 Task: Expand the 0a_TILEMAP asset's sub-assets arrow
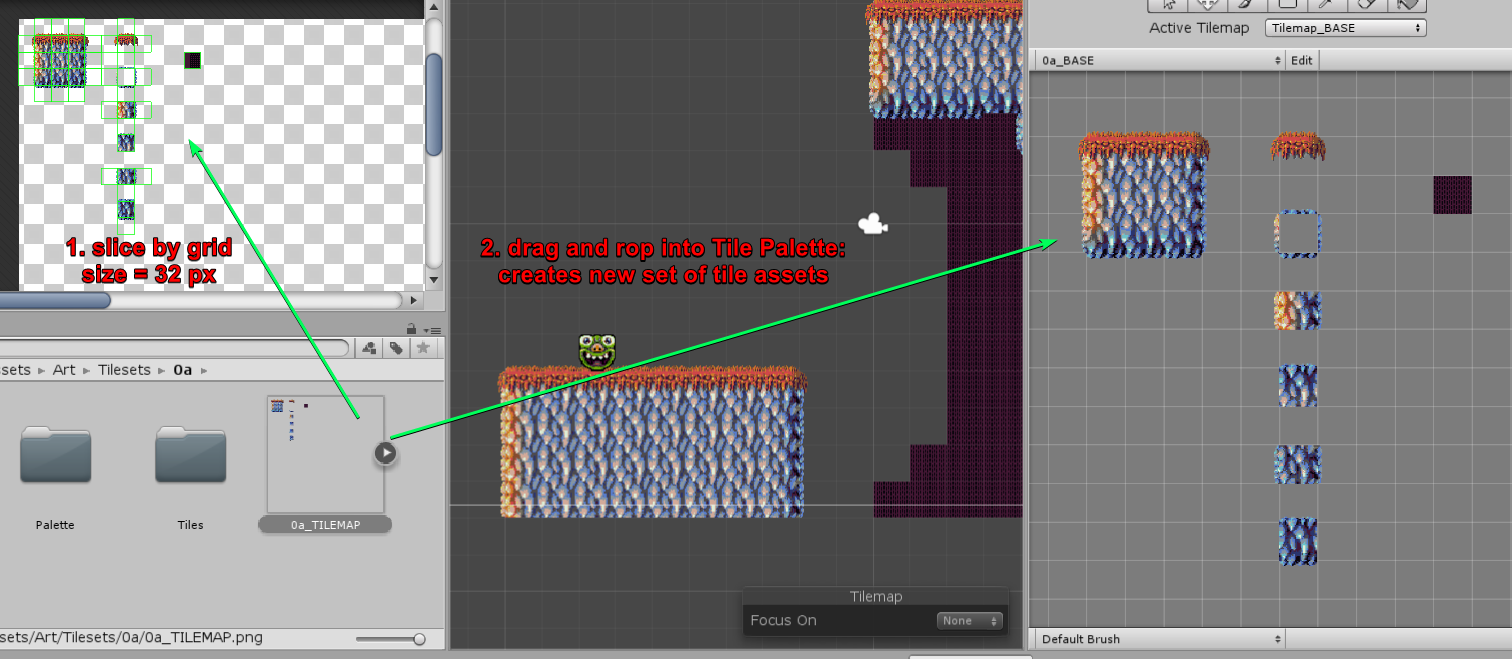click(x=386, y=452)
